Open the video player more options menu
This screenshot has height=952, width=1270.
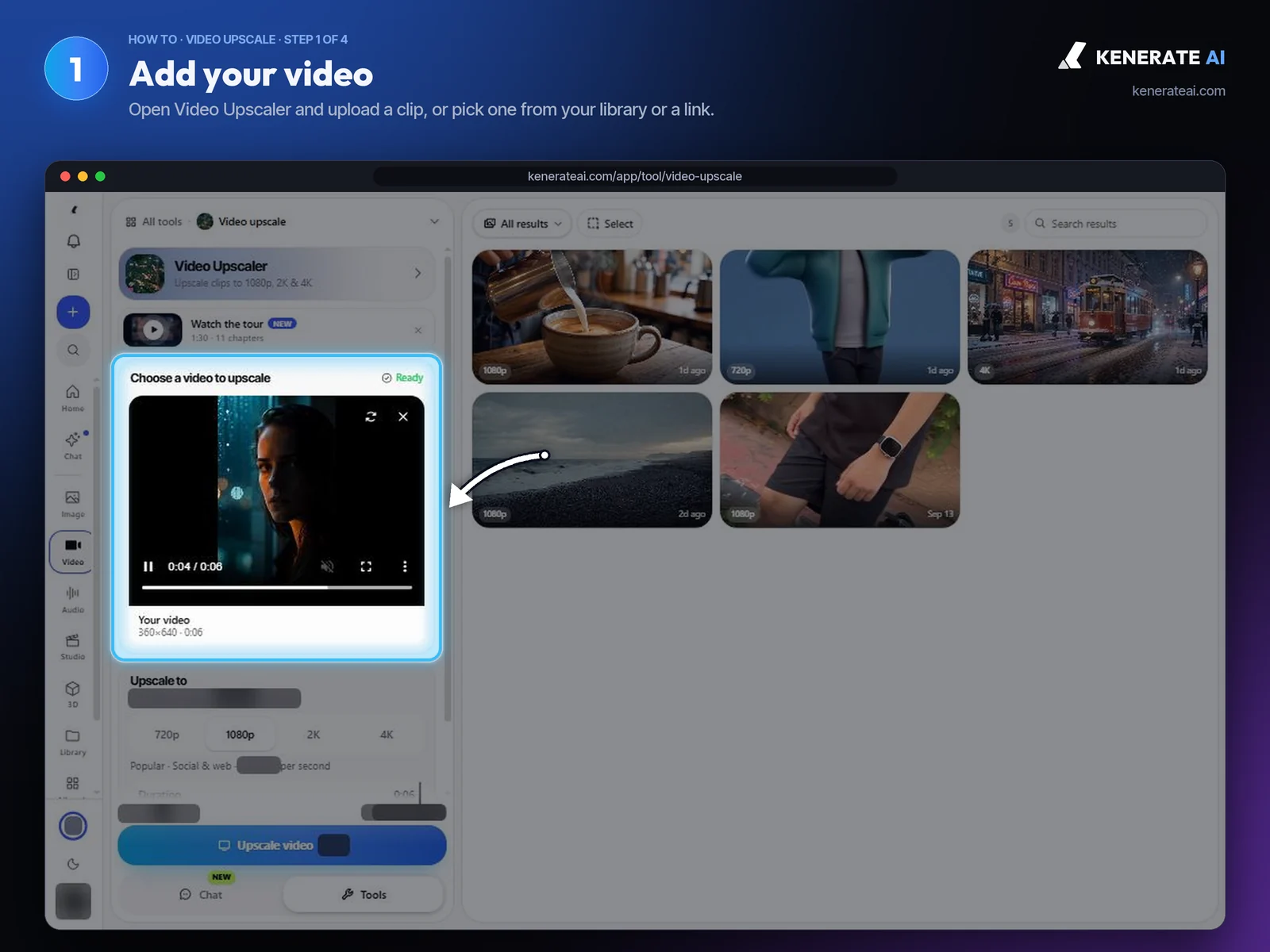405,566
